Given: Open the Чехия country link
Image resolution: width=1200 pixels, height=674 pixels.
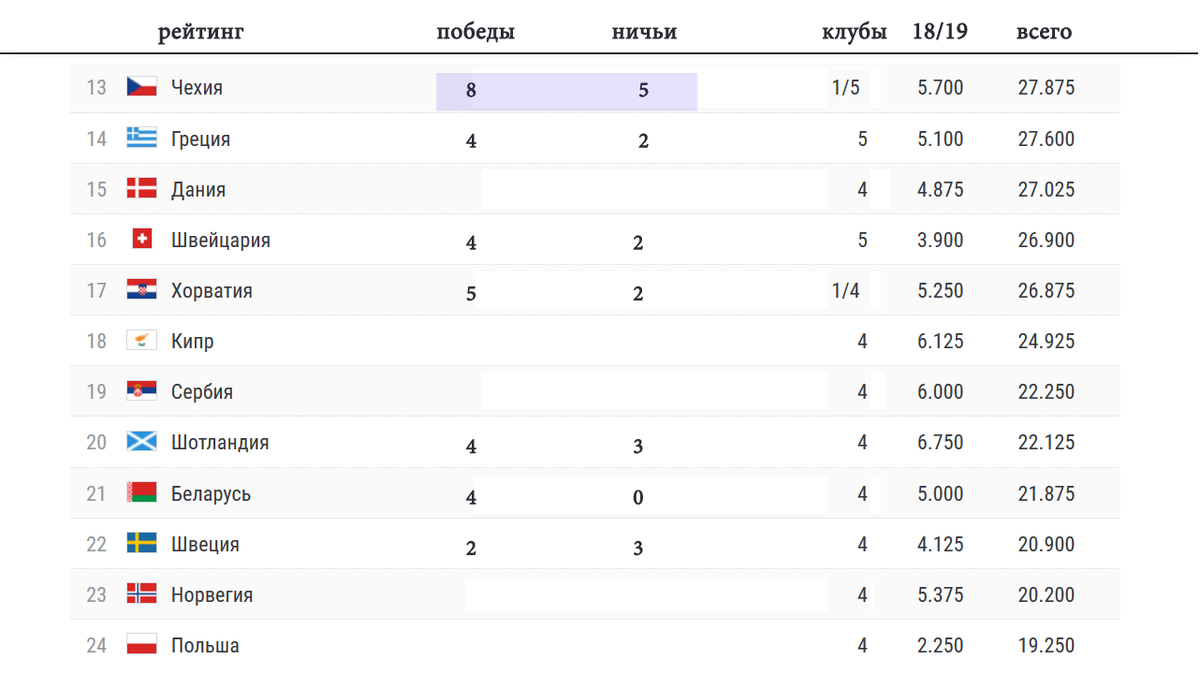Looking at the screenshot, I should tap(197, 88).
